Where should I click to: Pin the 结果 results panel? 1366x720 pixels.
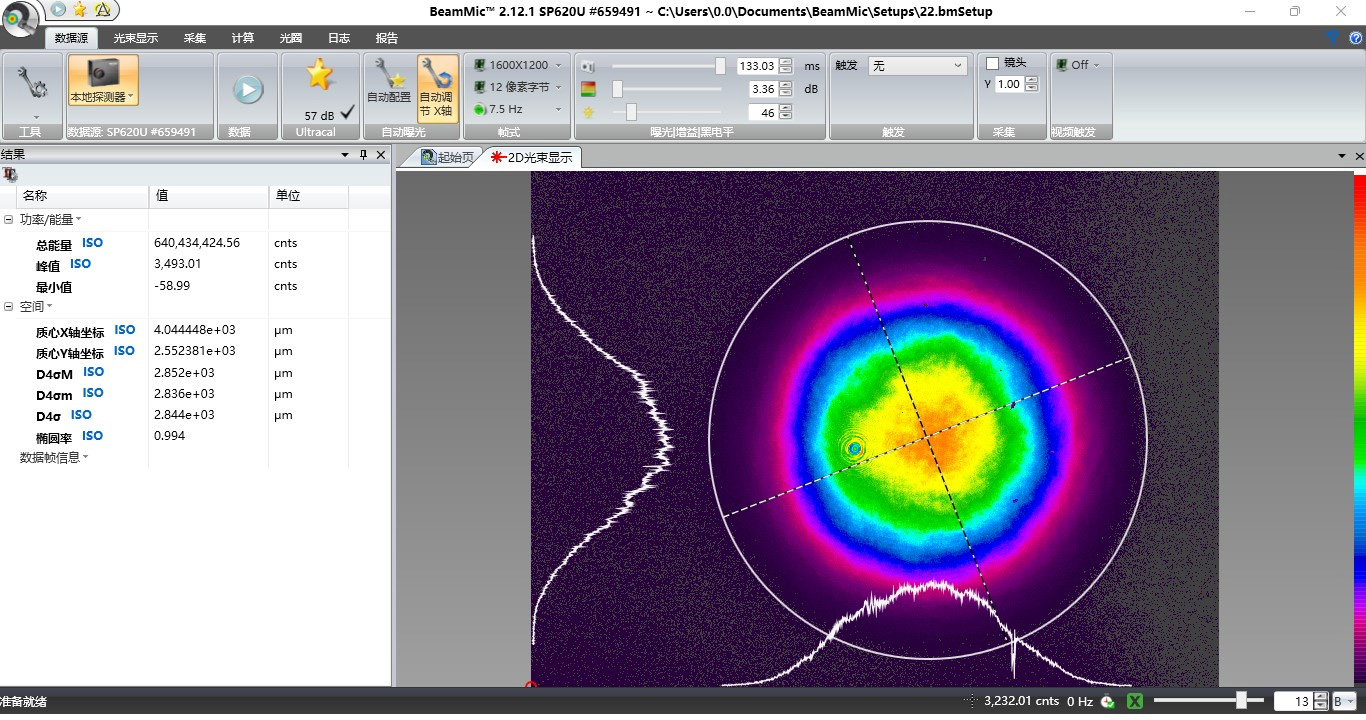tap(364, 155)
